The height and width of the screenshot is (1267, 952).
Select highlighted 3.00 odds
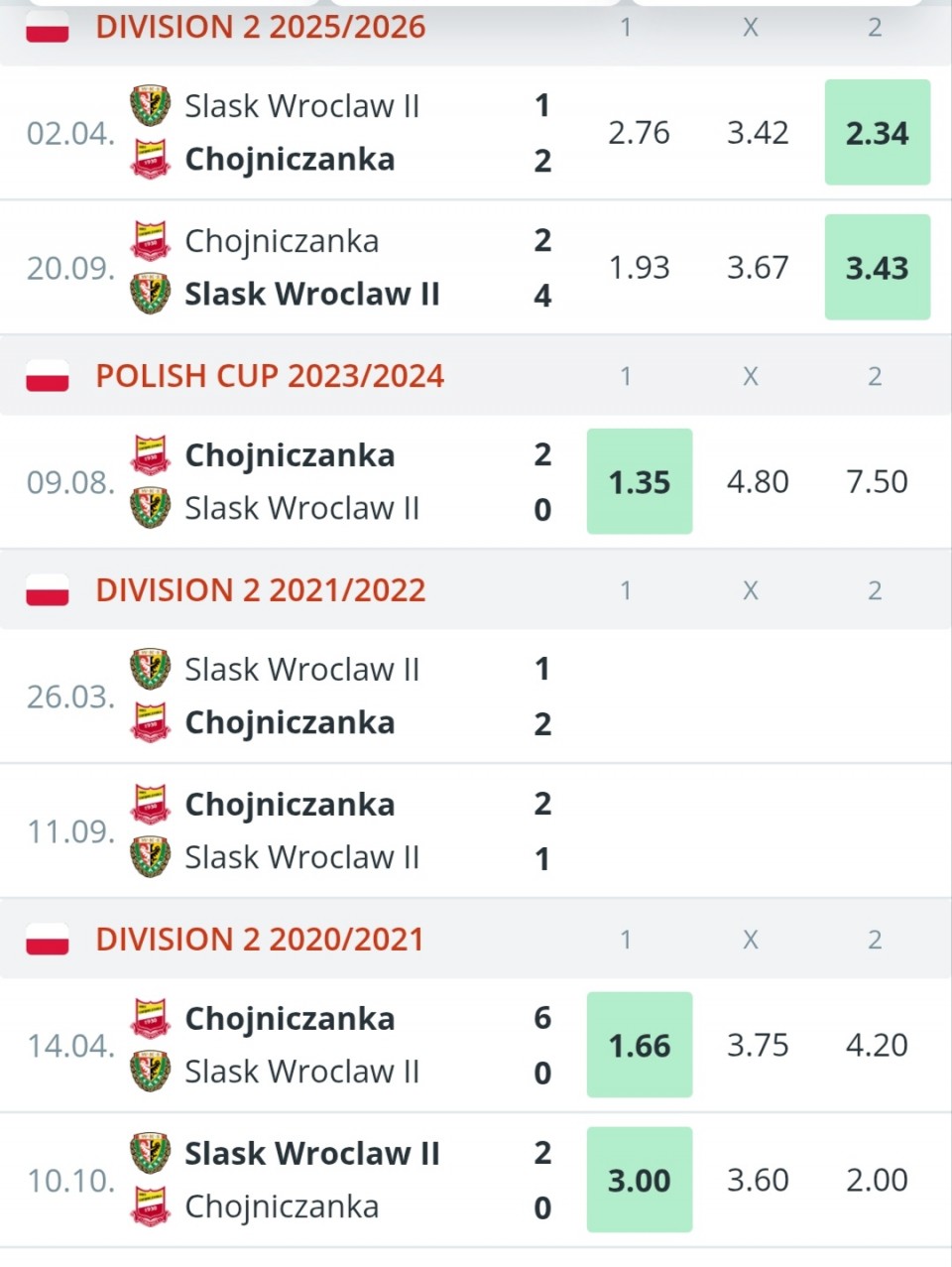point(640,1180)
